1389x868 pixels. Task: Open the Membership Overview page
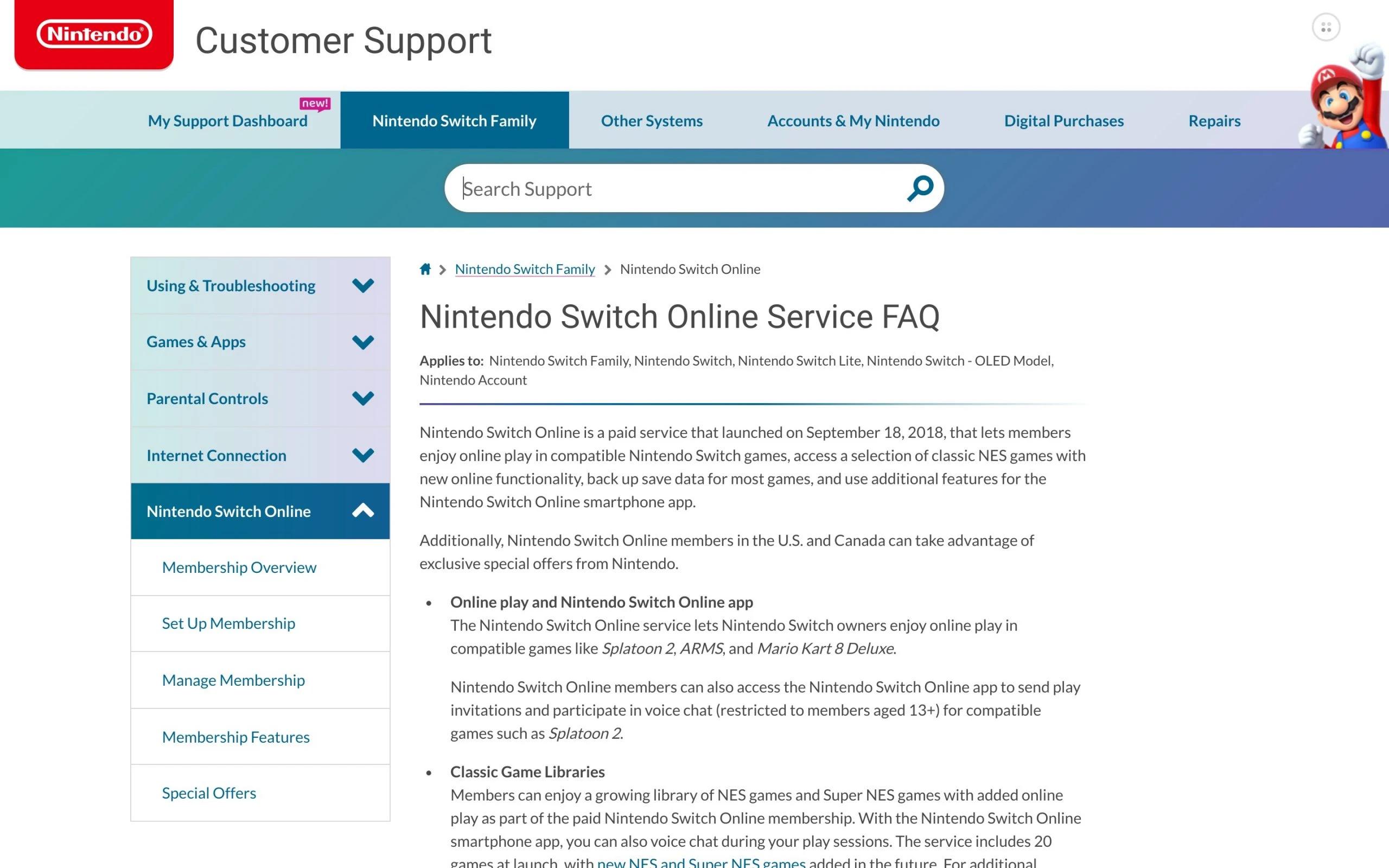tap(239, 567)
